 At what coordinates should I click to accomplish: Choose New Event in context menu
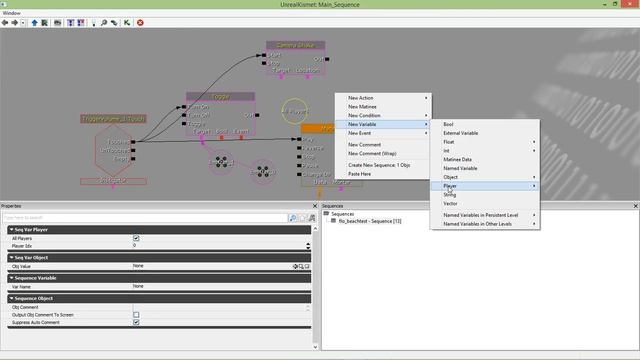[383, 133]
